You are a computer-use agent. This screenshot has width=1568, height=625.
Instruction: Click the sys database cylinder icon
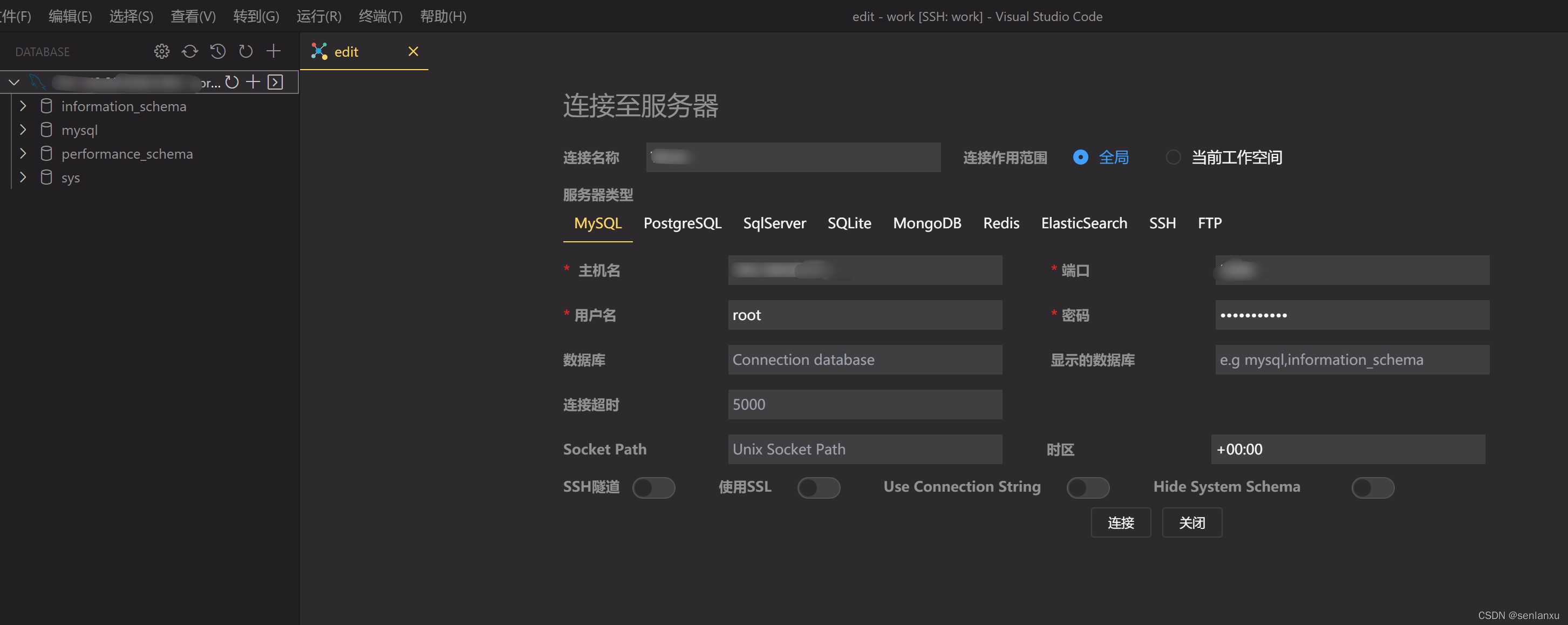pyautogui.click(x=46, y=177)
